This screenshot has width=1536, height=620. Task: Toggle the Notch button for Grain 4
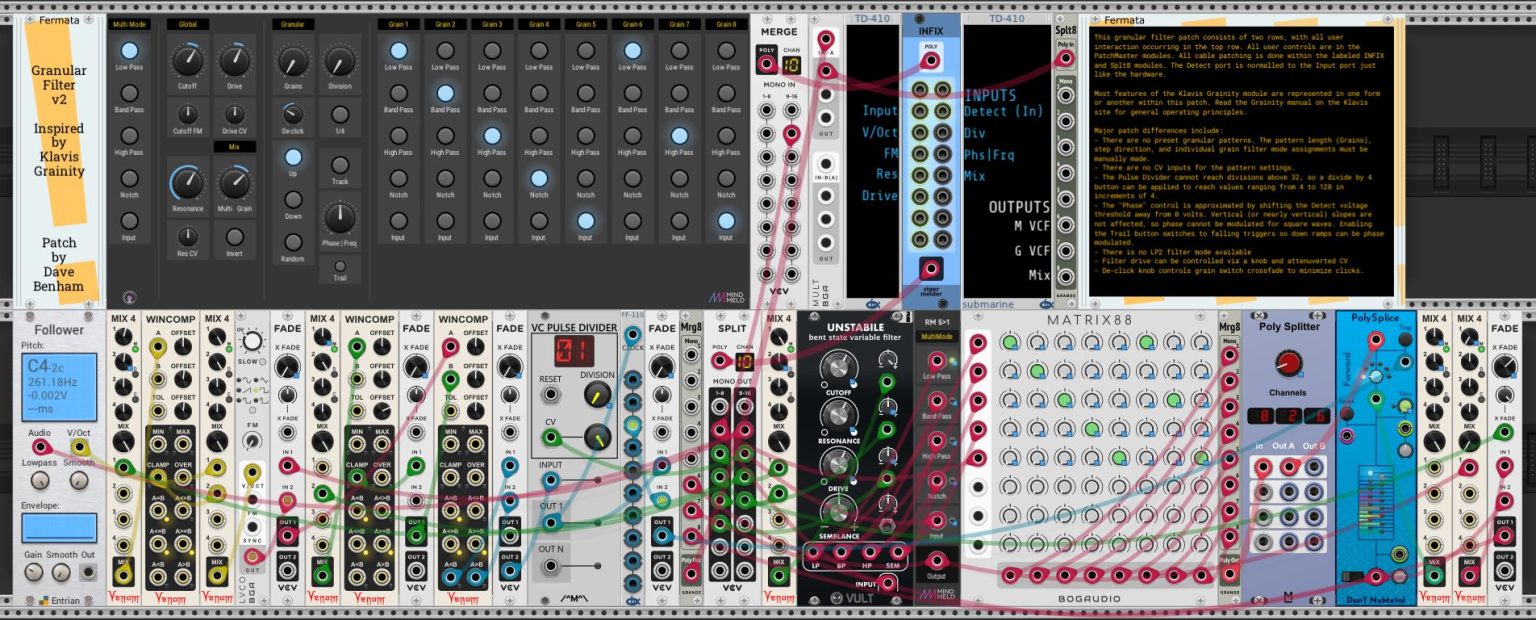[x=539, y=178]
